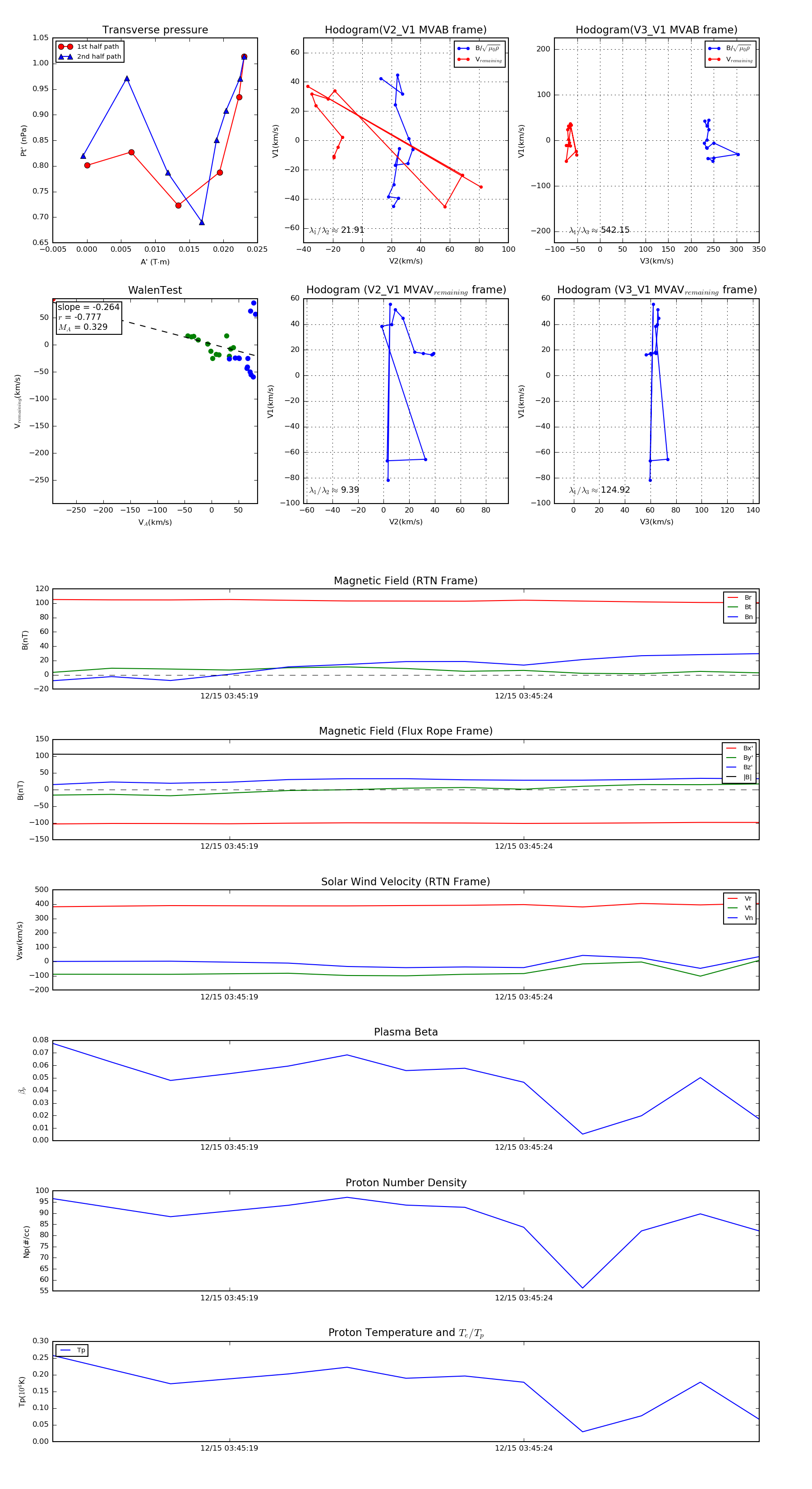The image size is (812, 1489).
Task: Select the 'Hodogram(V3_V1 MVAB frame)' title
Action: click(x=656, y=29)
